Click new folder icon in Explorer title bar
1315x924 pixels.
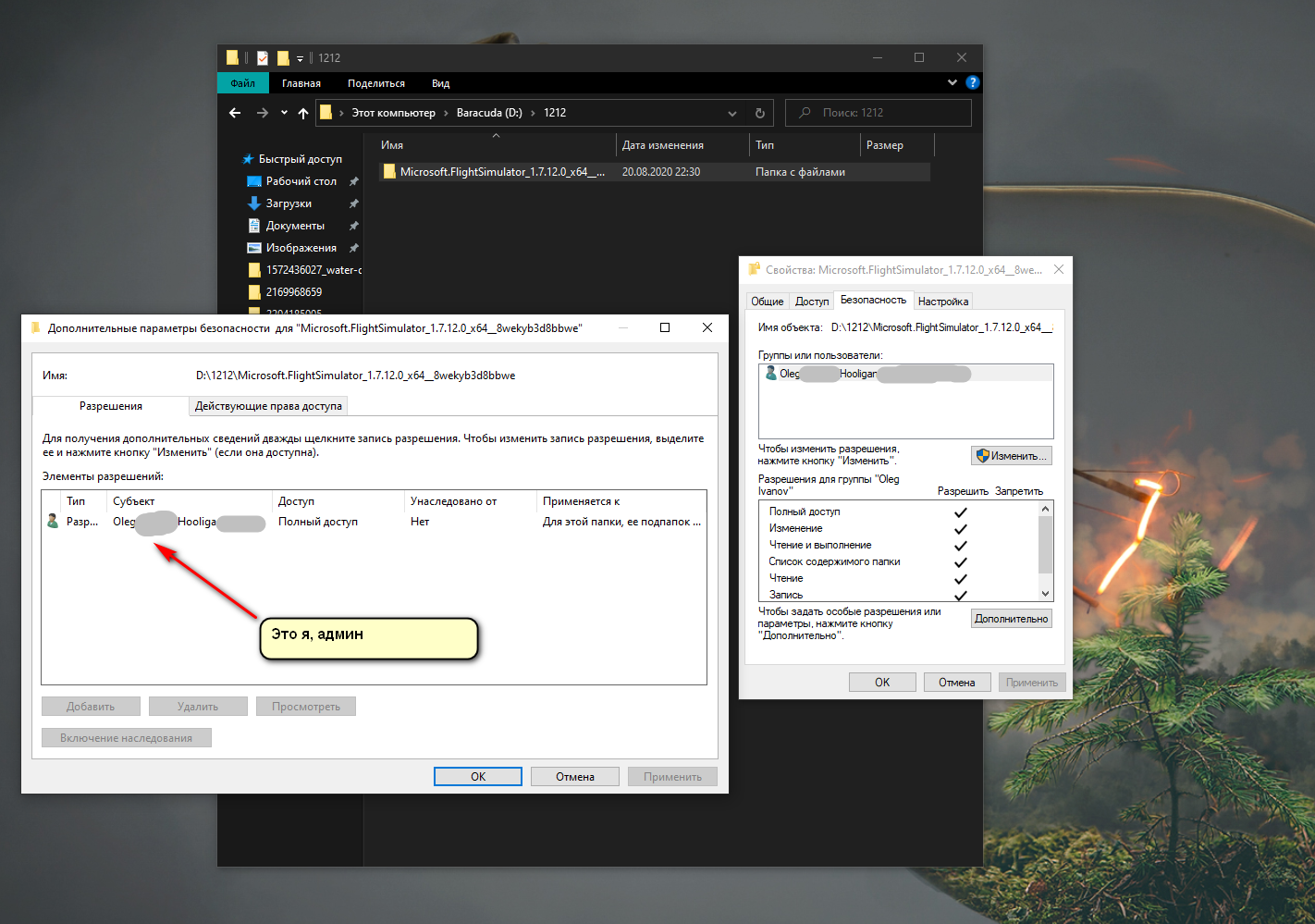[283, 57]
